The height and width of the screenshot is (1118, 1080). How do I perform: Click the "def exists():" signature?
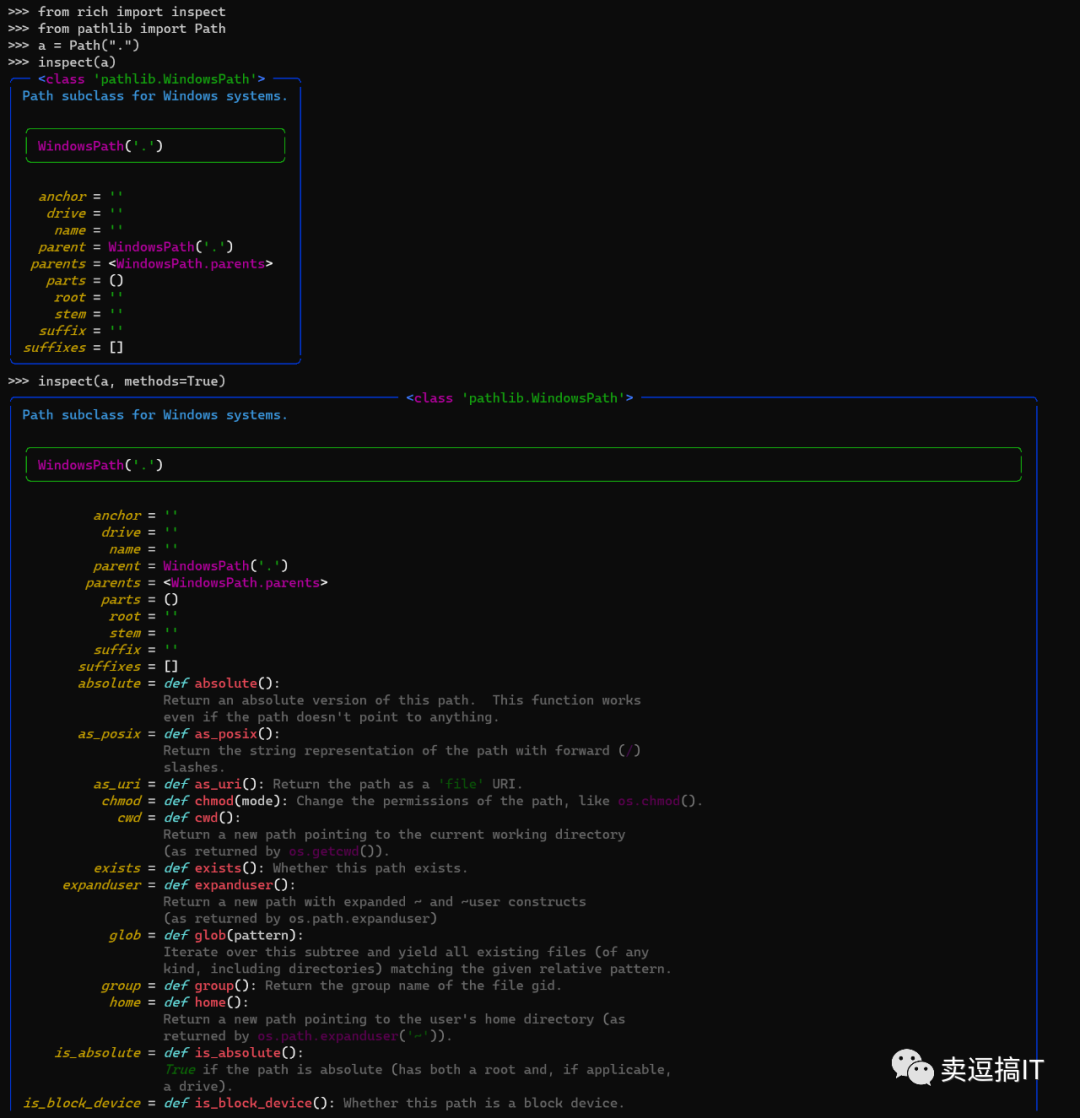214,868
